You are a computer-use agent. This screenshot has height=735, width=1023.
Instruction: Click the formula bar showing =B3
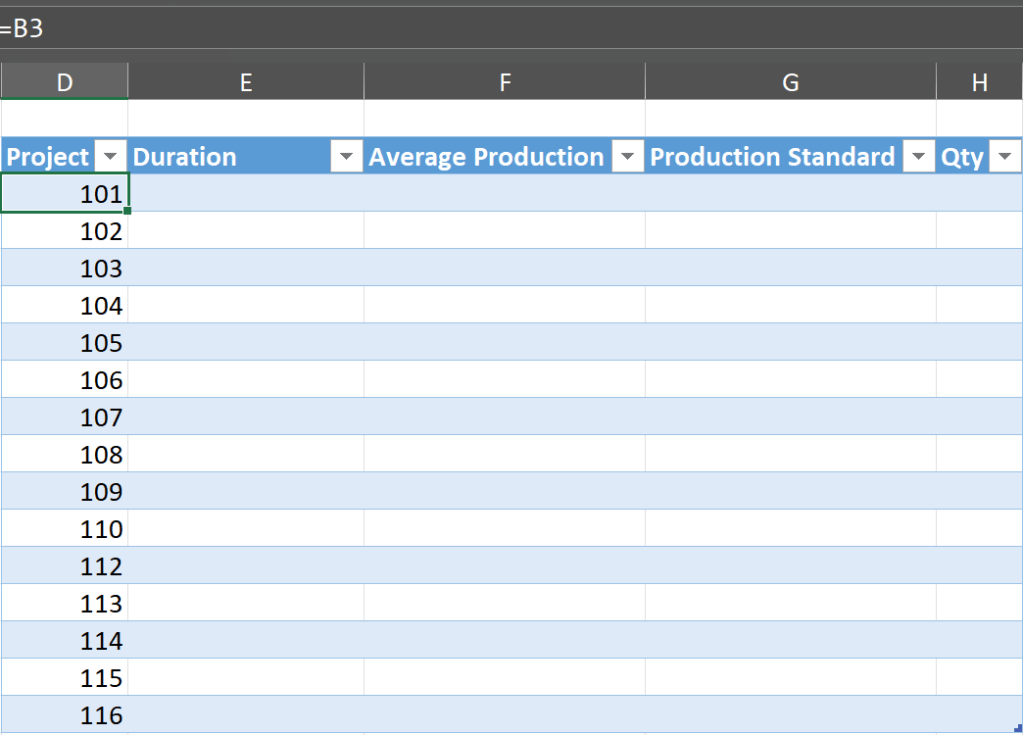512,28
